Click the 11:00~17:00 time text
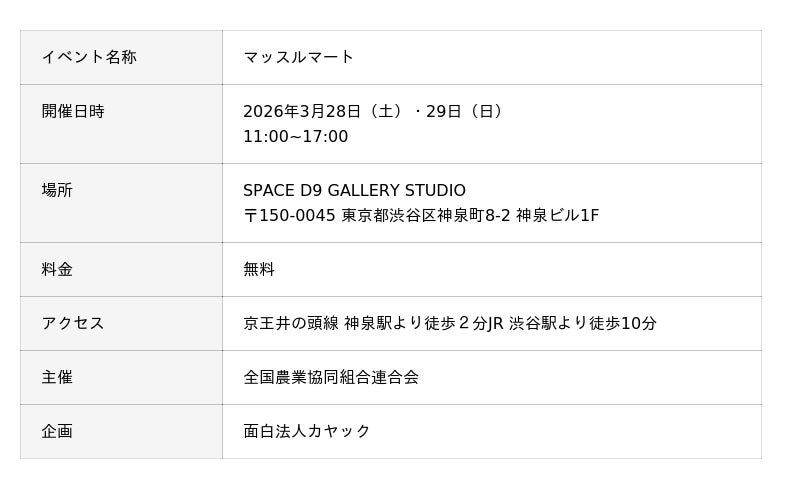 point(295,136)
